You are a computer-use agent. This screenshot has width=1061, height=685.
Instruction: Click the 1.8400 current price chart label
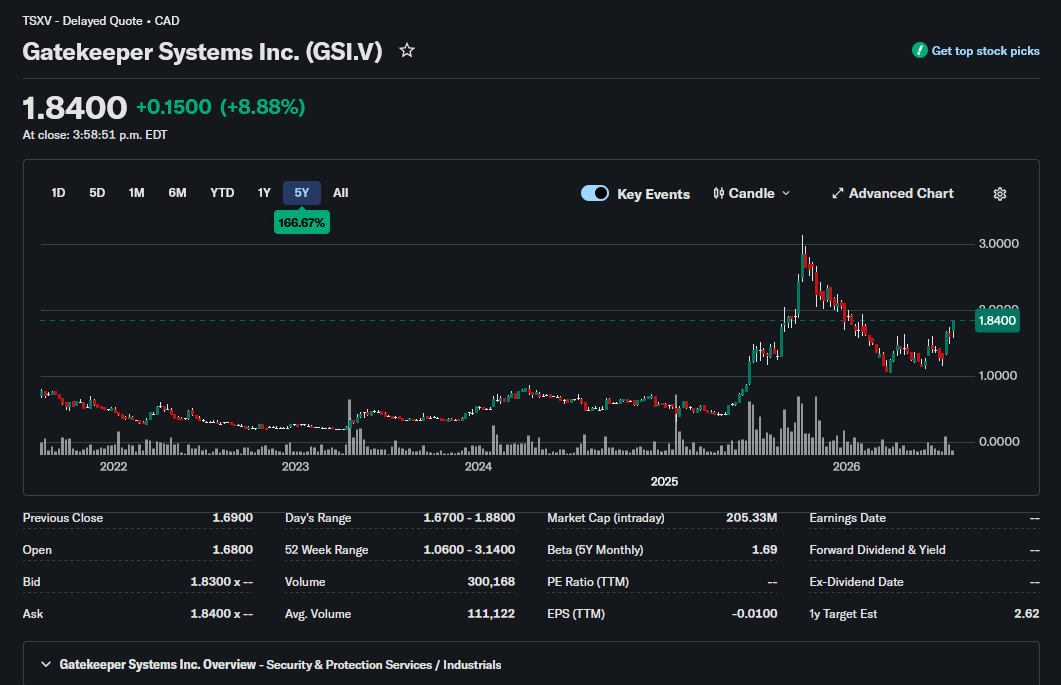(997, 321)
